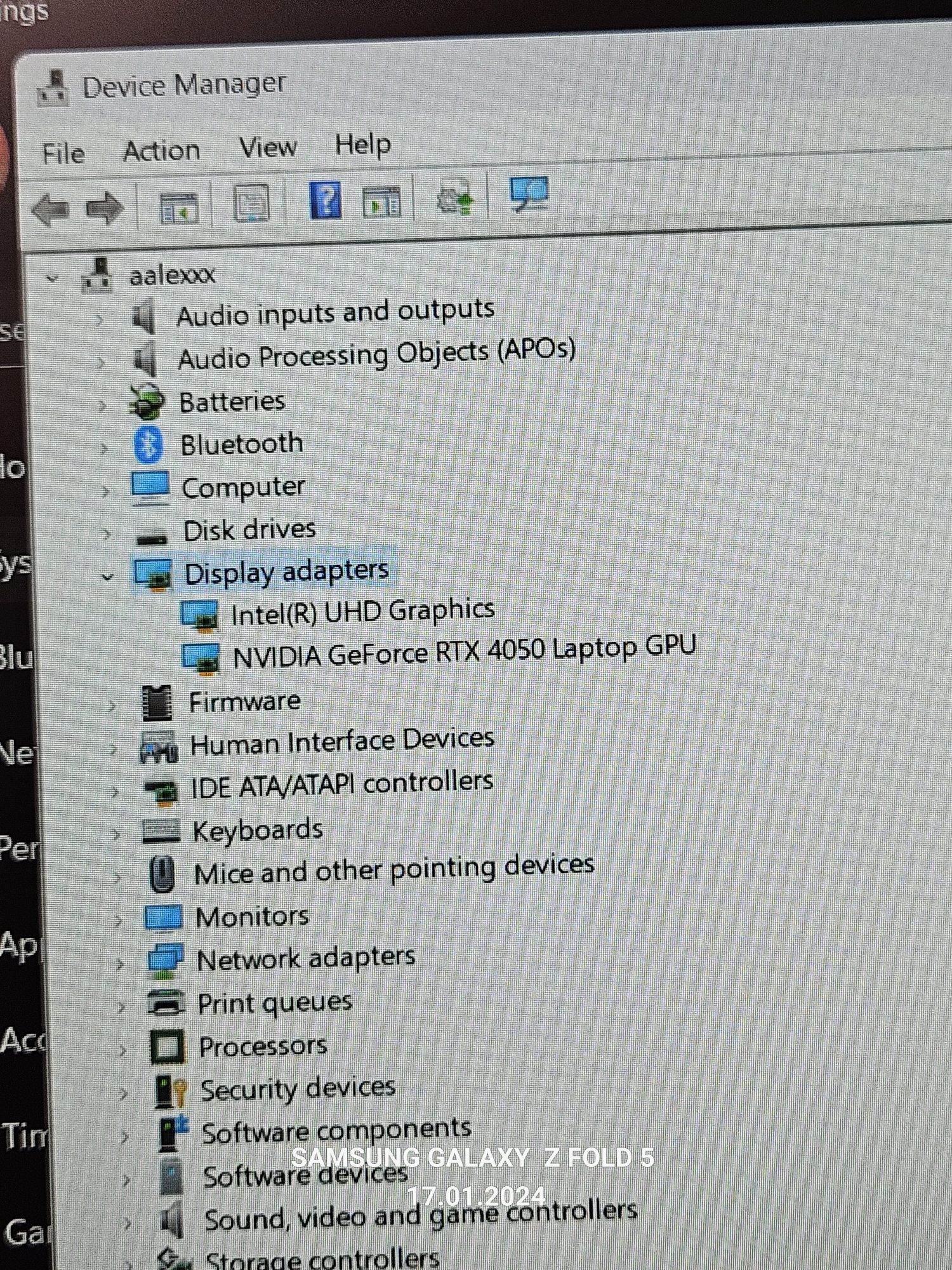Select IDE ATA/ATAPI controllers label
Image resolution: width=952 pixels, height=1270 pixels.
click(342, 785)
